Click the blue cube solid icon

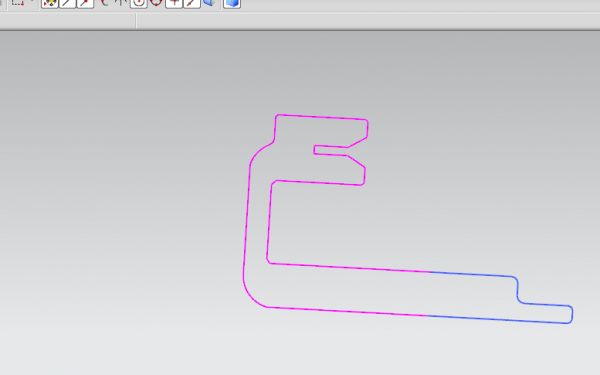click(x=232, y=3)
